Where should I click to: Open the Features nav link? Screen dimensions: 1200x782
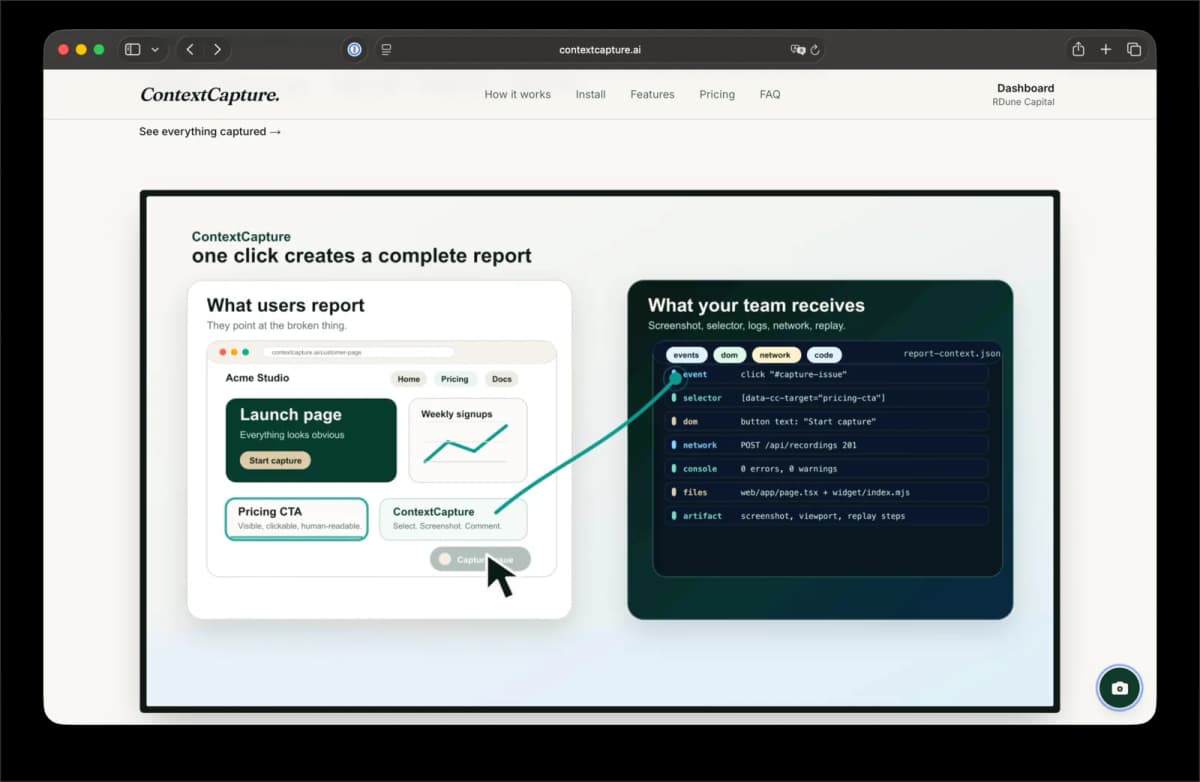652,94
